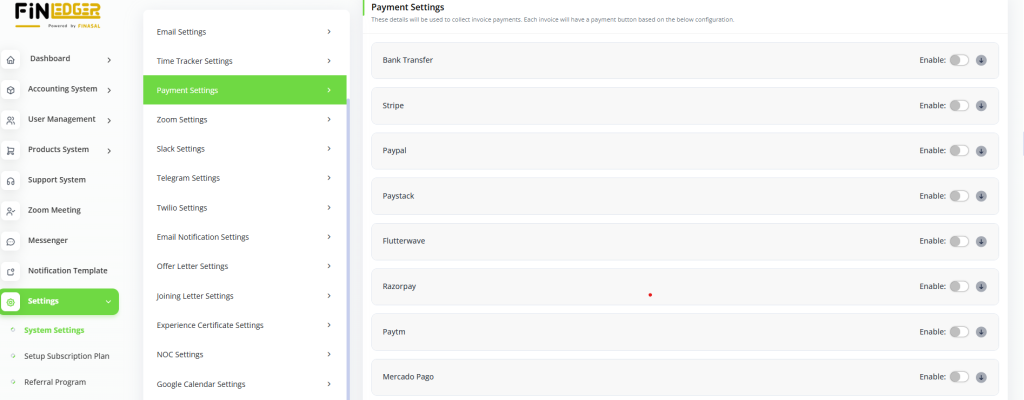The height and width of the screenshot is (400, 1024).
Task: Go to Referral Program link
Action: 55,382
